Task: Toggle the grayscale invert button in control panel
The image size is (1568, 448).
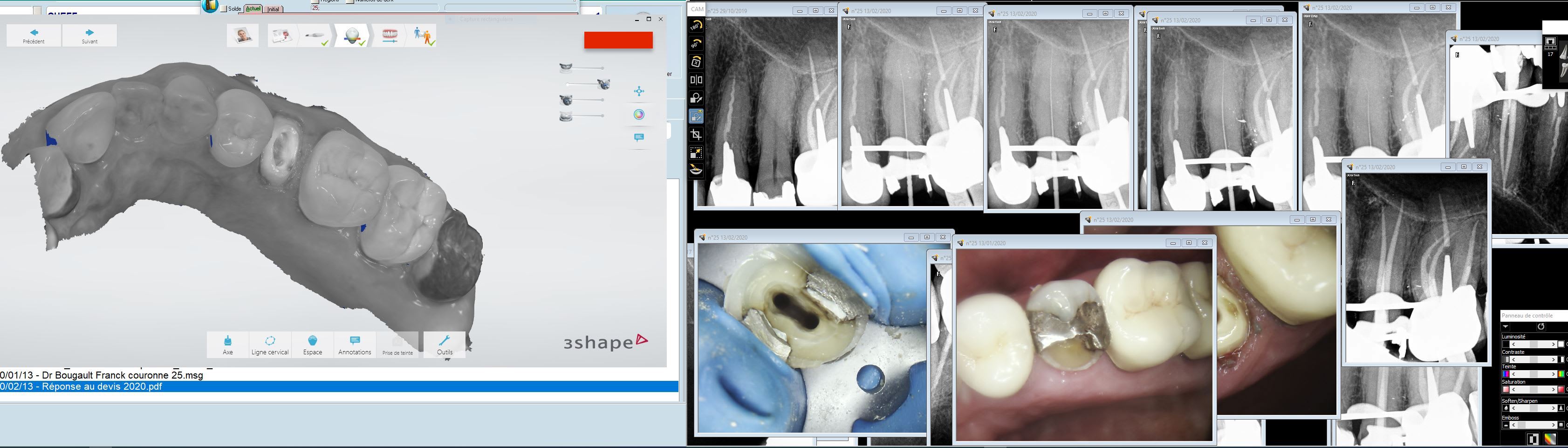Action: pos(1533,439)
